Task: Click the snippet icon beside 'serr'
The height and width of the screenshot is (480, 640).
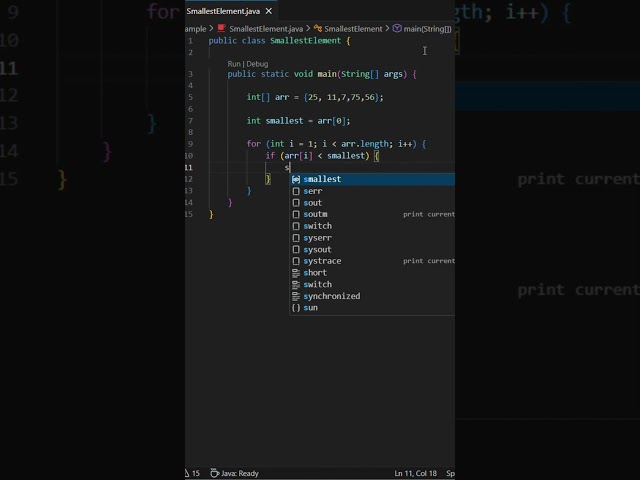Action: tap(296, 191)
